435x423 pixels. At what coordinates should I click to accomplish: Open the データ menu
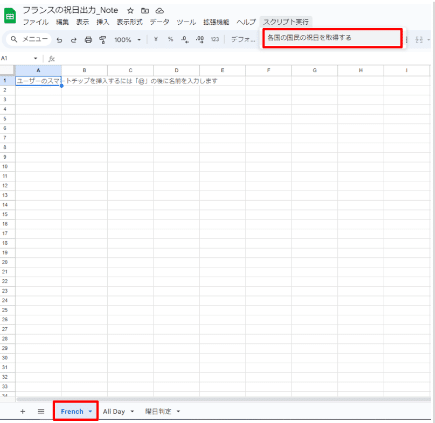point(159,22)
